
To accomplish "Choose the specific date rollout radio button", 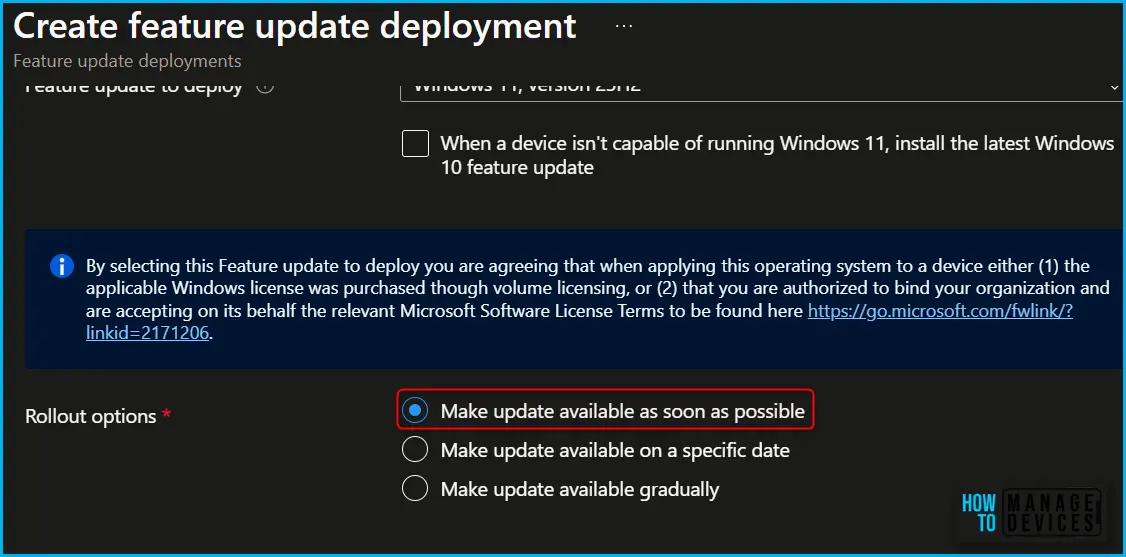I will click(x=414, y=450).
